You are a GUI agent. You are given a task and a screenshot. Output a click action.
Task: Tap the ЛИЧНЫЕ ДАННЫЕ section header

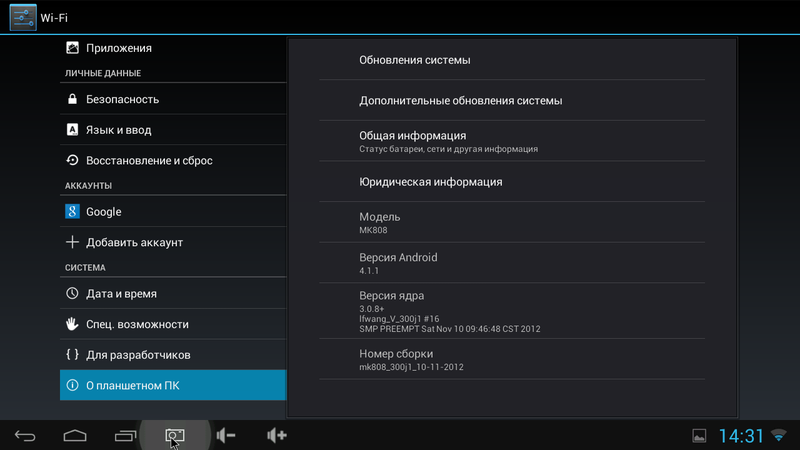pos(103,73)
